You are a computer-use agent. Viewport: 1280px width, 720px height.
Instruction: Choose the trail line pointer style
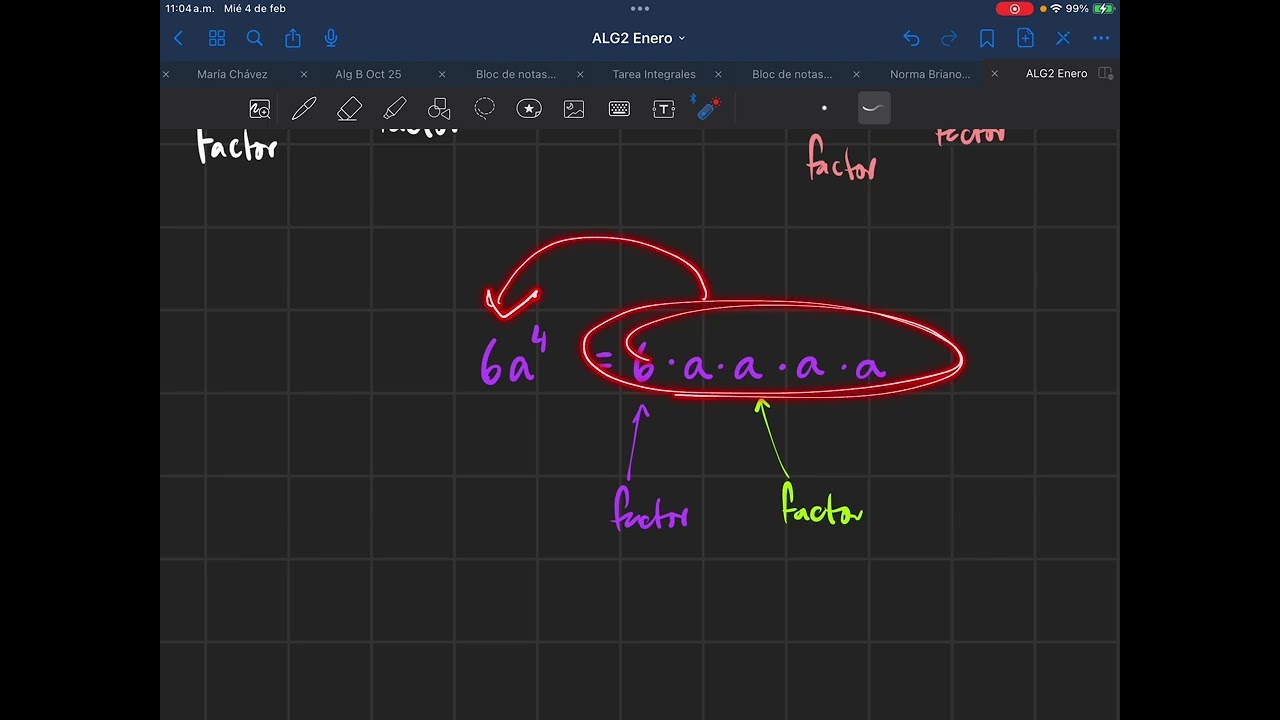pos(874,108)
